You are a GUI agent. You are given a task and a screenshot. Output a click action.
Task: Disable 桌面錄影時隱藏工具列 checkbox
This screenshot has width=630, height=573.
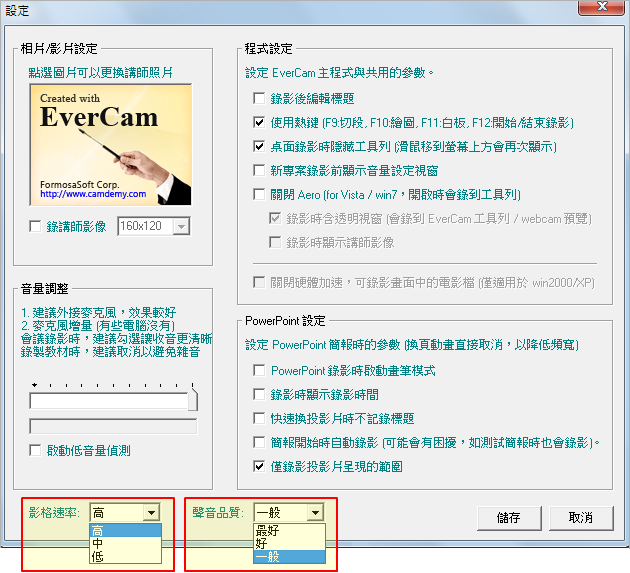pos(259,147)
